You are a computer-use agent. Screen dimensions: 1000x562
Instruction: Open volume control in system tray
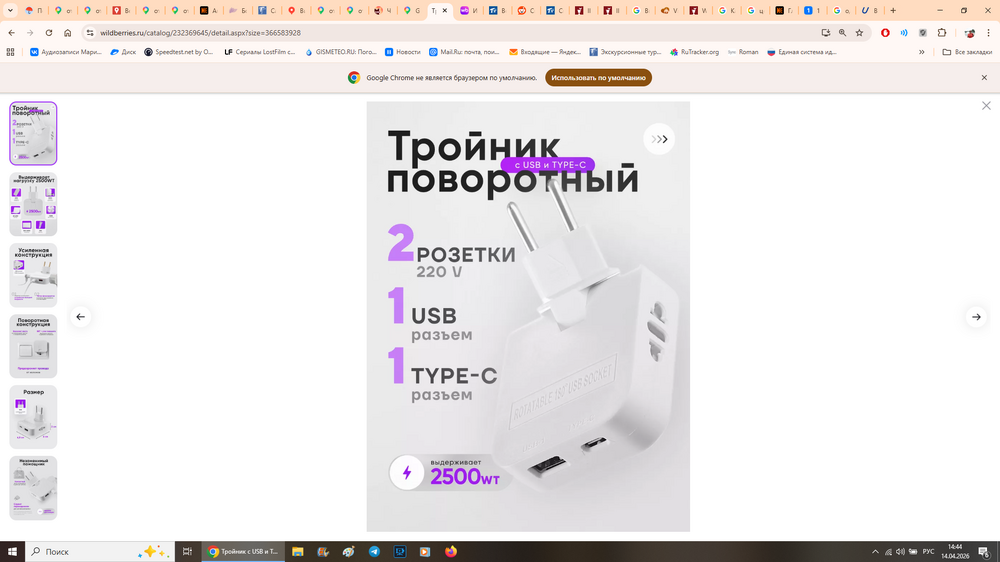click(900, 552)
